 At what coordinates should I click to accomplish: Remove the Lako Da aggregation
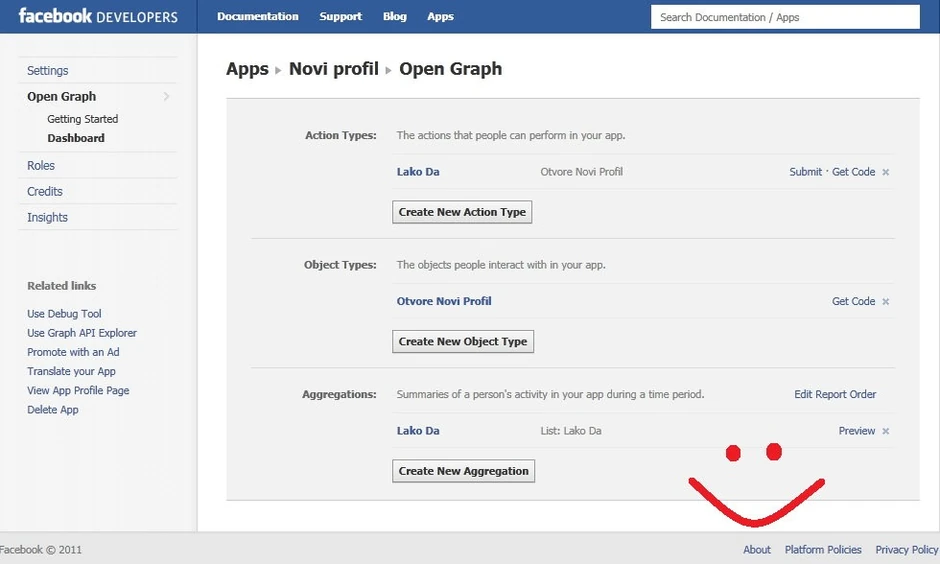click(x=886, y=432)
